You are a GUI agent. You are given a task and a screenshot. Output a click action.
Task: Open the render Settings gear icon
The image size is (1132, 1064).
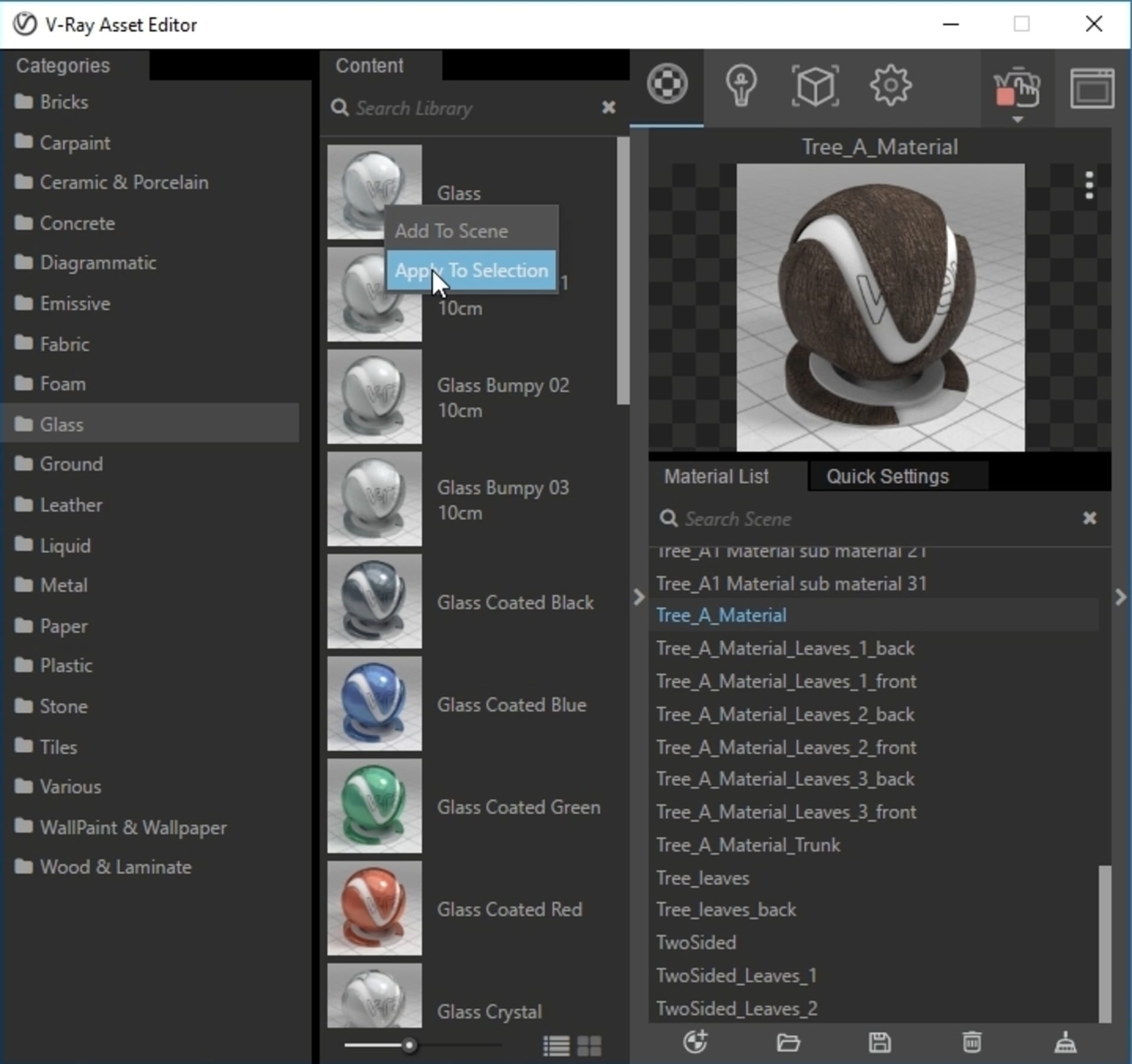click(x=890, y=85)
